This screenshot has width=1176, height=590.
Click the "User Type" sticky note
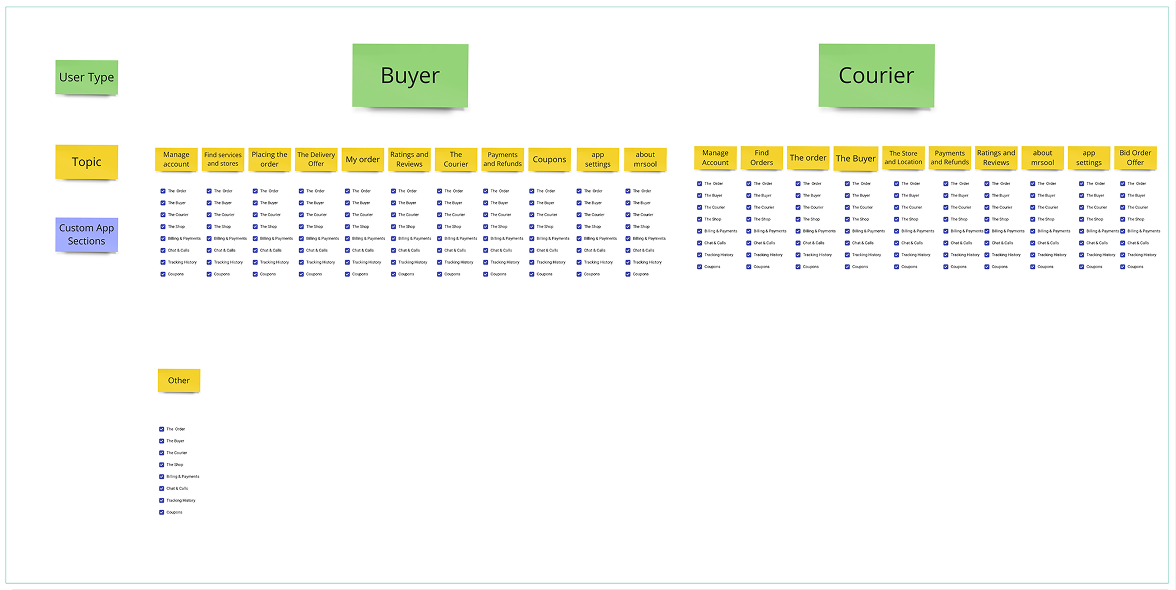86,77
